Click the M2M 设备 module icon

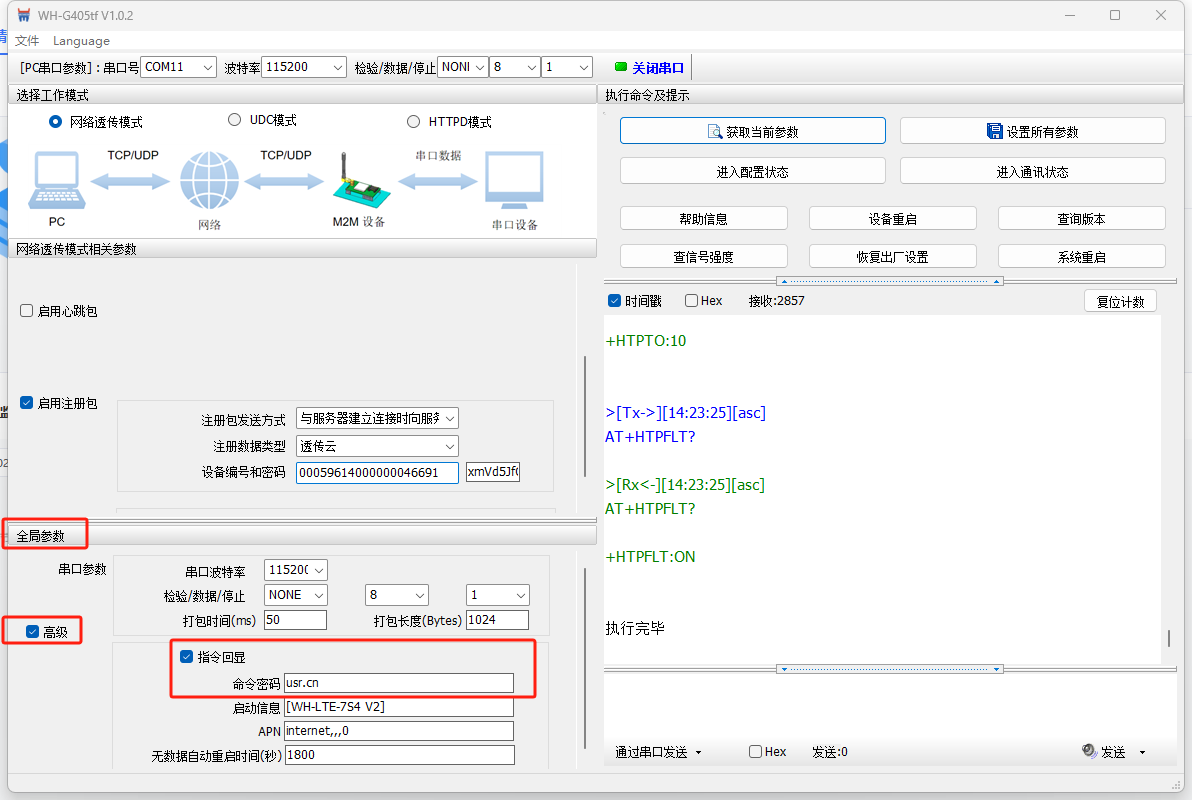coord(357,183)
